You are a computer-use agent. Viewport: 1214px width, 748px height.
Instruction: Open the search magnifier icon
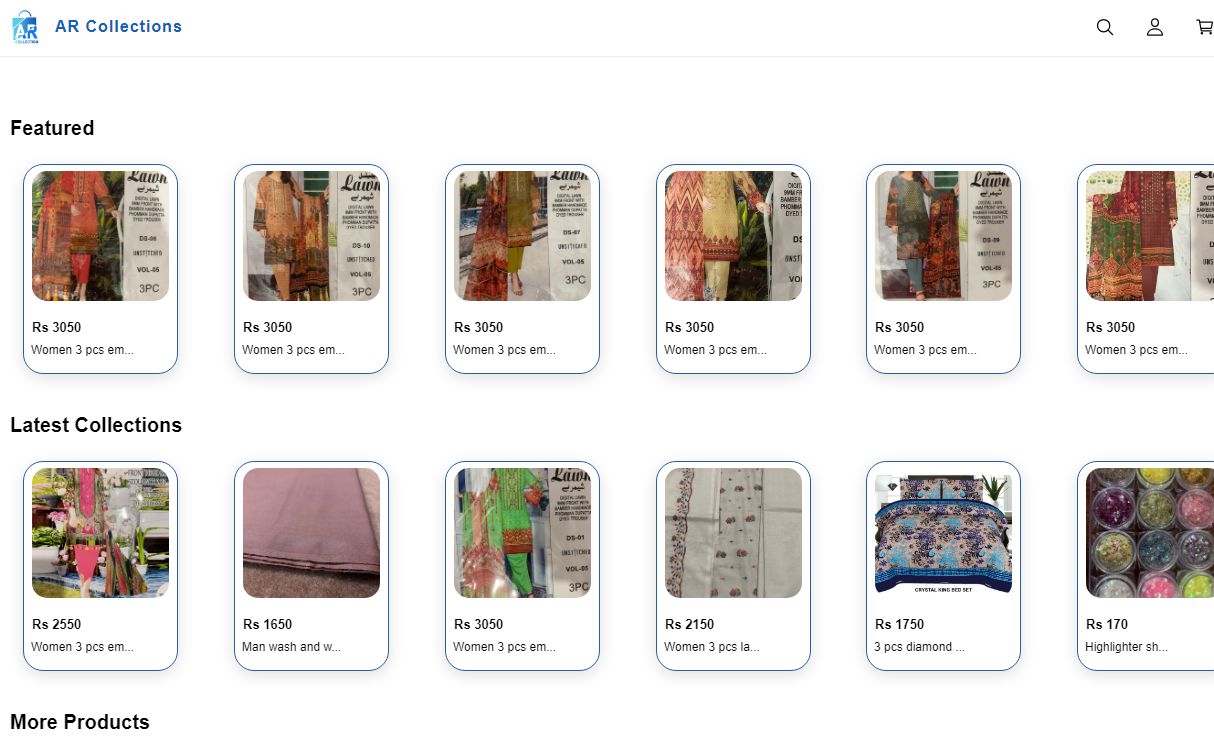coord(1105,27)
